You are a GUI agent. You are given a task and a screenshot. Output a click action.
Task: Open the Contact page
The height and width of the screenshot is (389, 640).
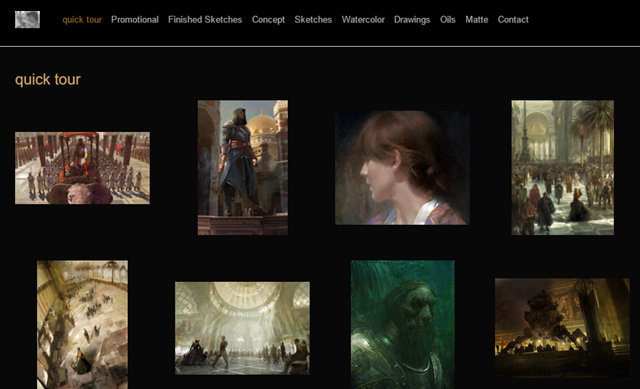[x=513, y=20]
